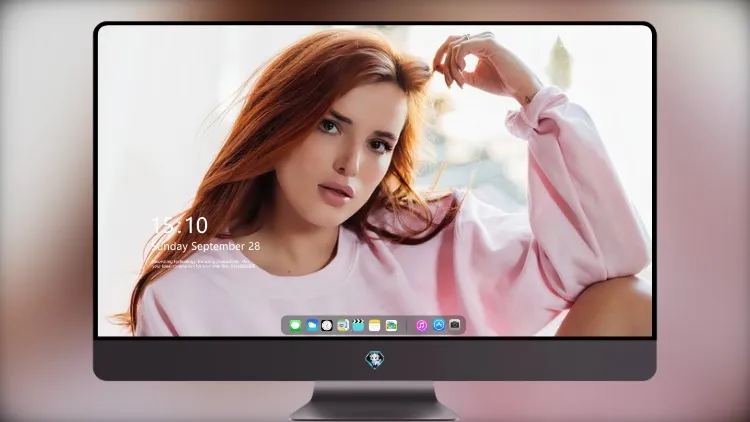Open the green Messages app in the dock
This screenshot has width=750, height=422.
[x=295, y=326]
